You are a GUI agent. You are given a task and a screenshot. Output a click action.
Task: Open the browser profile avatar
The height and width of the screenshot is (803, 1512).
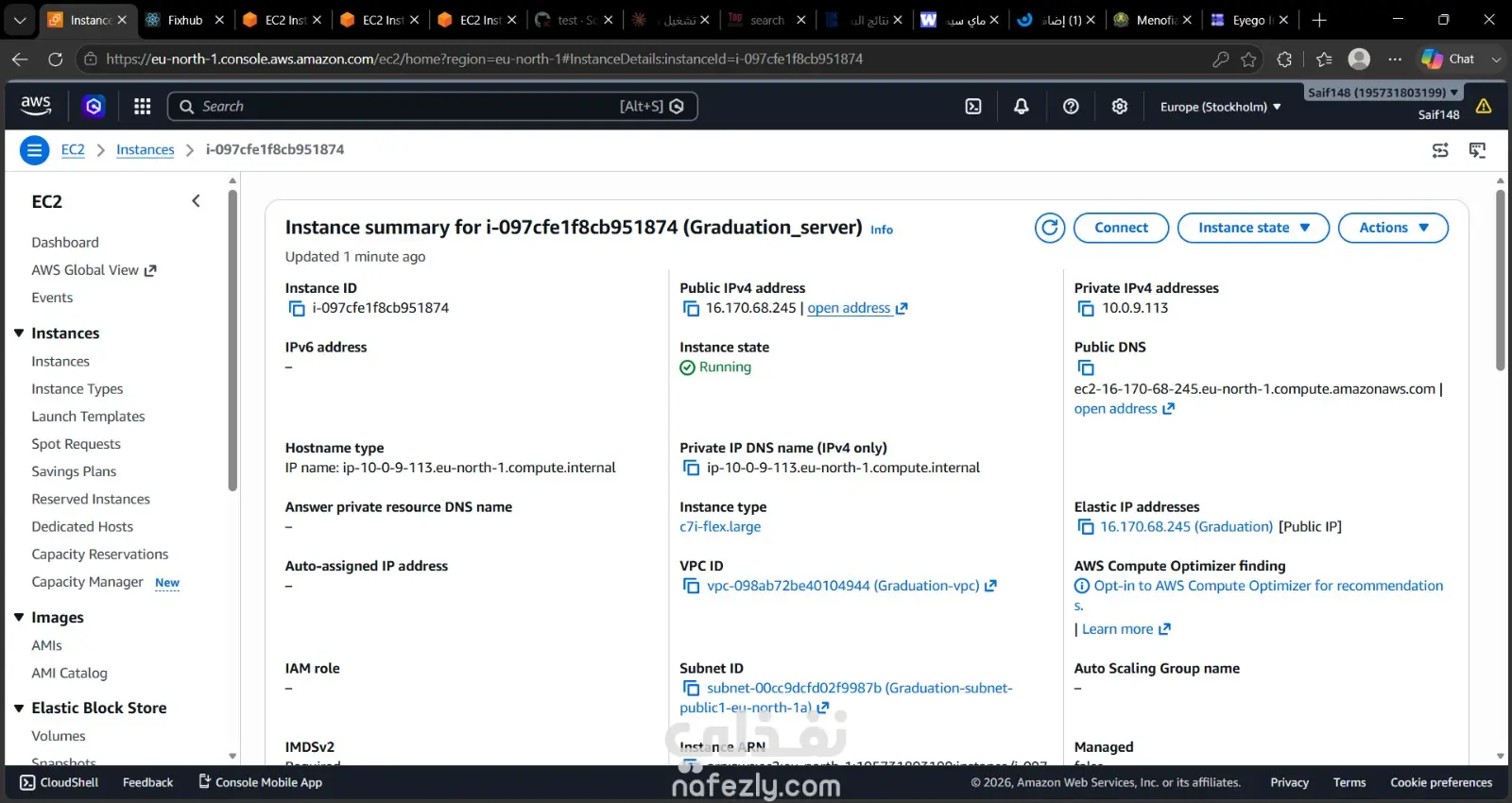click(x=1359, y=59)
